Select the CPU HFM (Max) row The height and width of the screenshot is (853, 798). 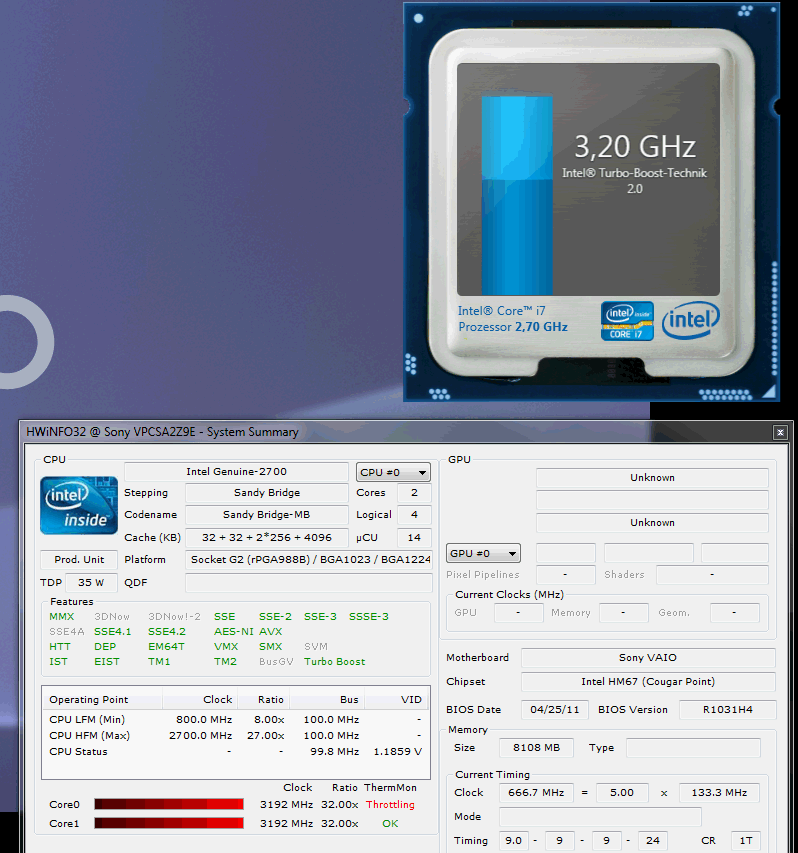[235, 735]
